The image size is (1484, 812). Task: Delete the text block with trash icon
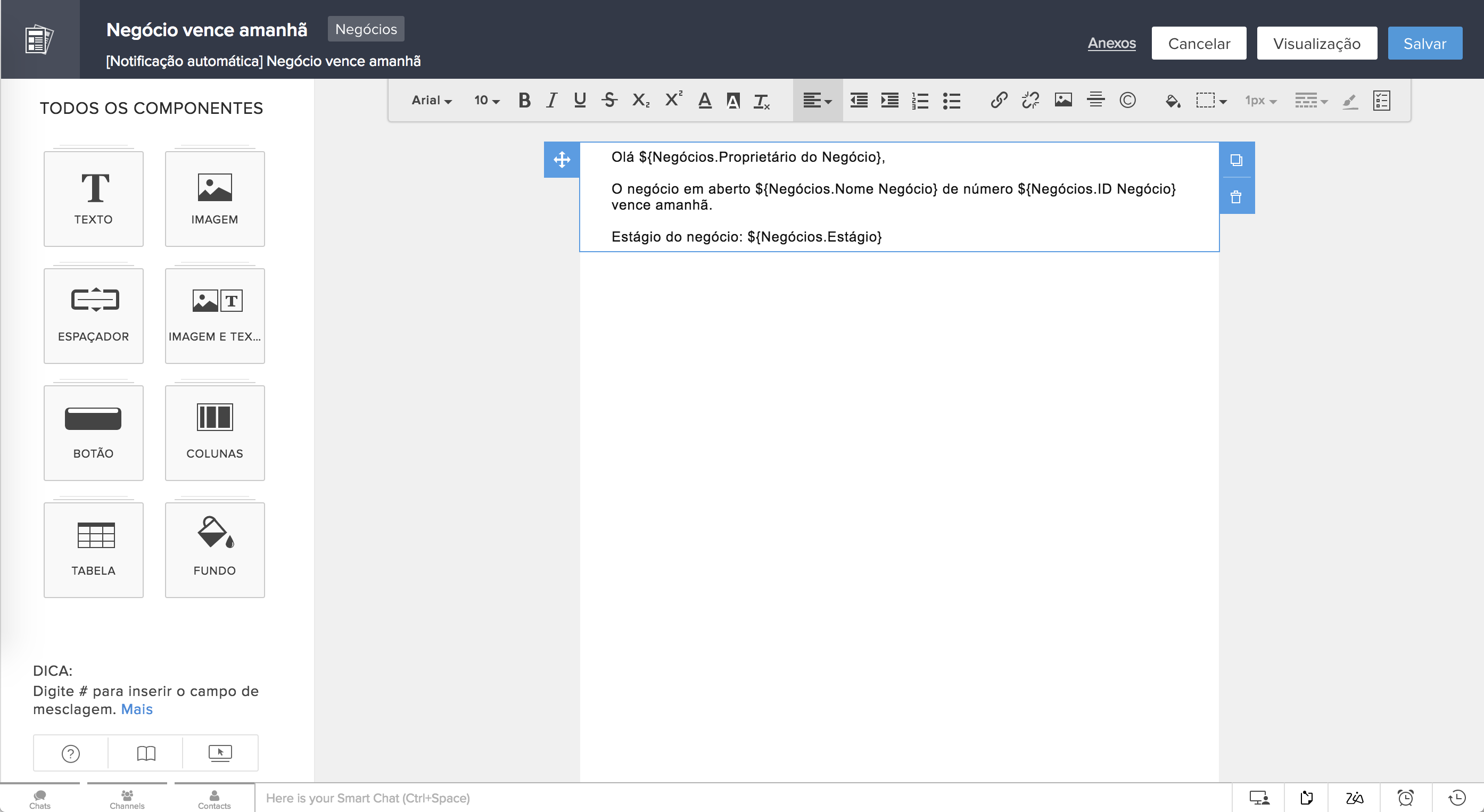click(1236, 197)
